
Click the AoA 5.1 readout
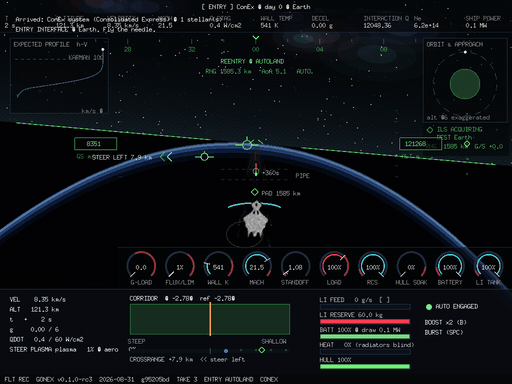[274, 71]
